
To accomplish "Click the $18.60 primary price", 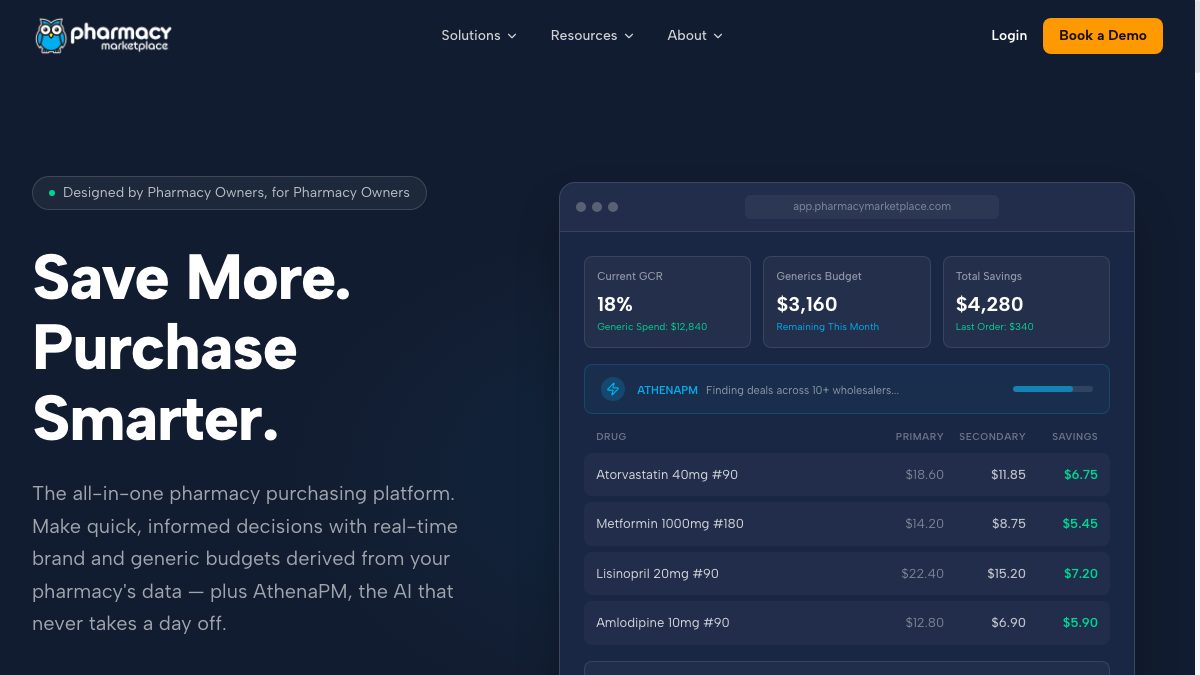I will (x=925, y=475).
